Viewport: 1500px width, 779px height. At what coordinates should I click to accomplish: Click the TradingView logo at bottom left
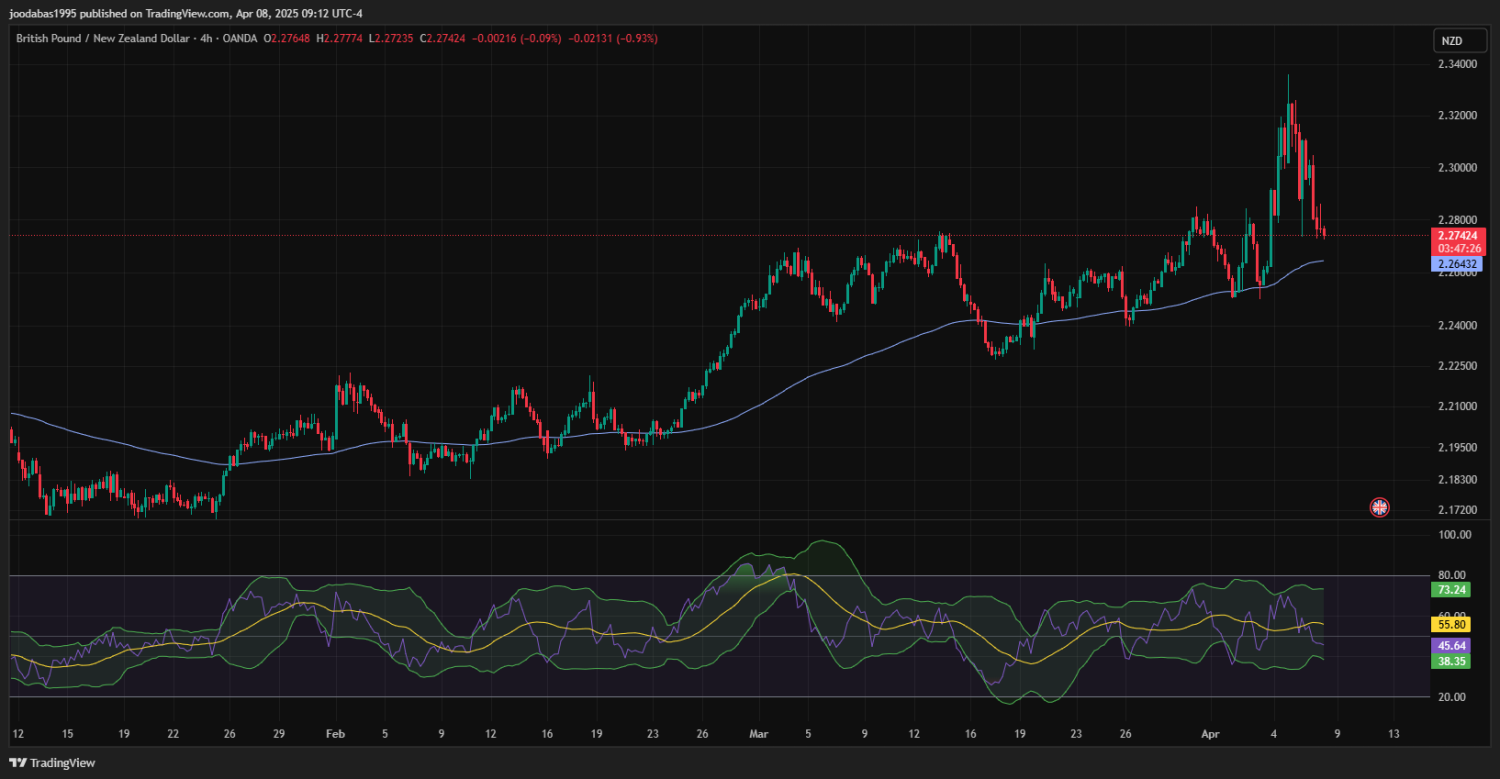click(x=53, y=763)
